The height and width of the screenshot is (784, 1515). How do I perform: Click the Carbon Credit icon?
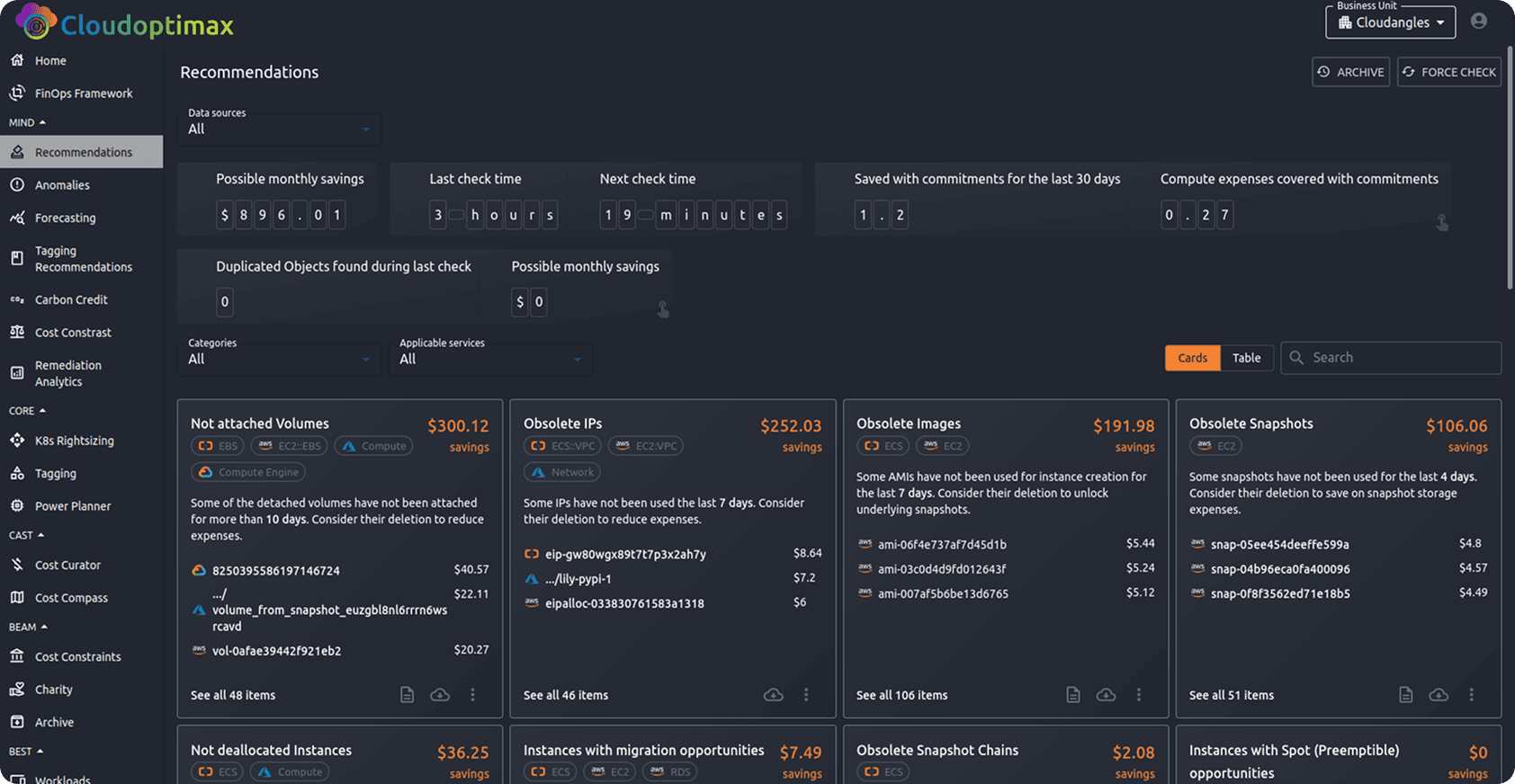(x=17, y=299)
